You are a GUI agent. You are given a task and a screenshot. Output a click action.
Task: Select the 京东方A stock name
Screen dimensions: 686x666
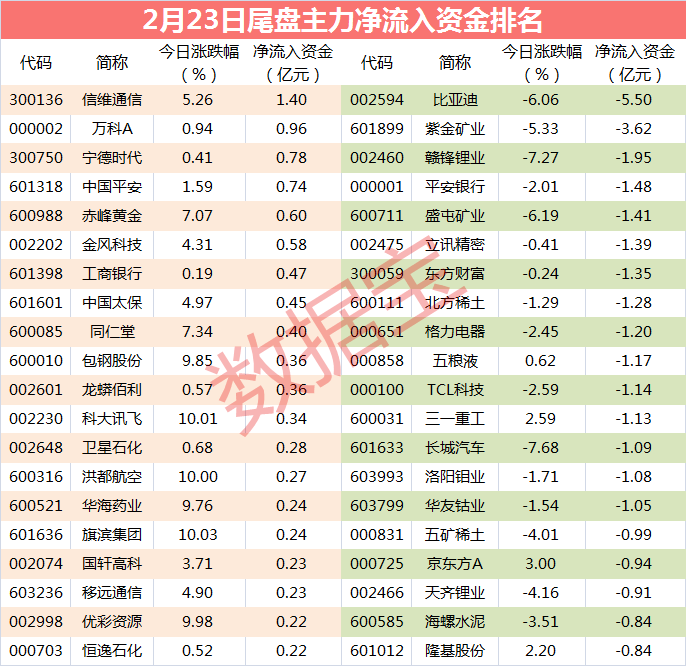[456, 564]
